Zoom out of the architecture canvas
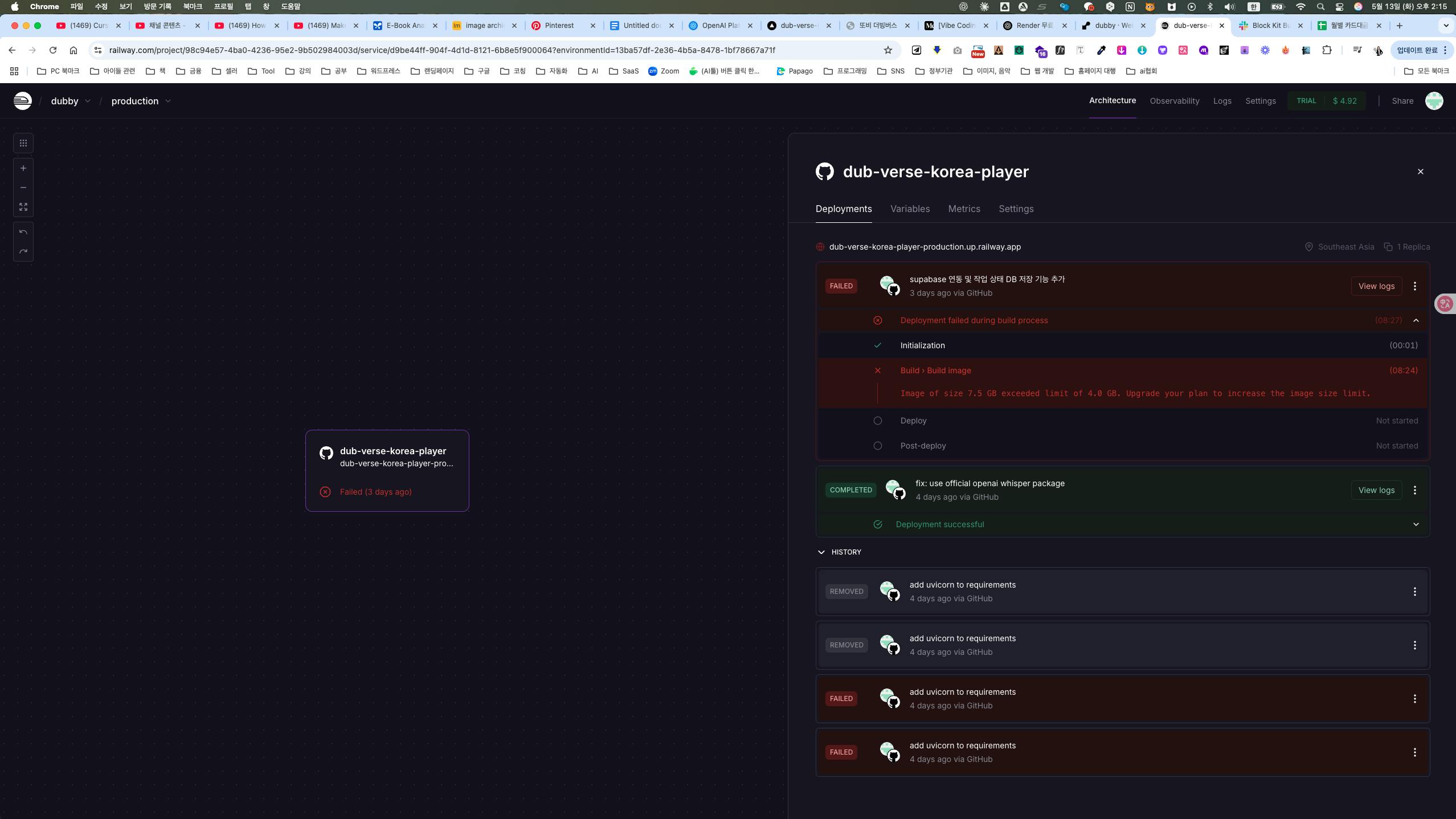 23,188
